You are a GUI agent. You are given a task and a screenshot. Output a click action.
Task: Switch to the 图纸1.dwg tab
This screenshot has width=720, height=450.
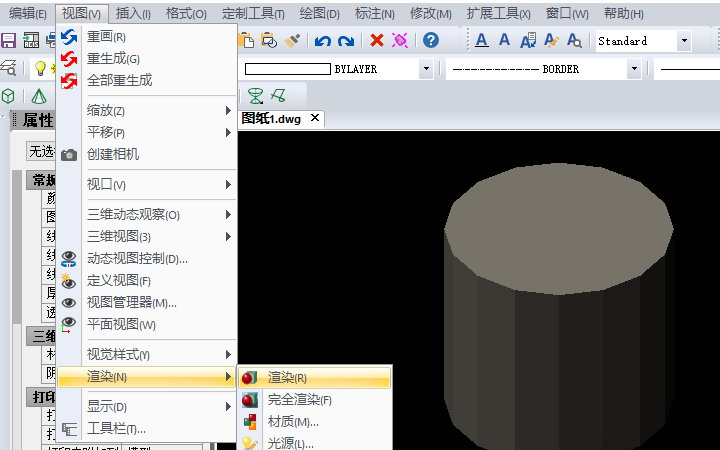coord(271,118)
